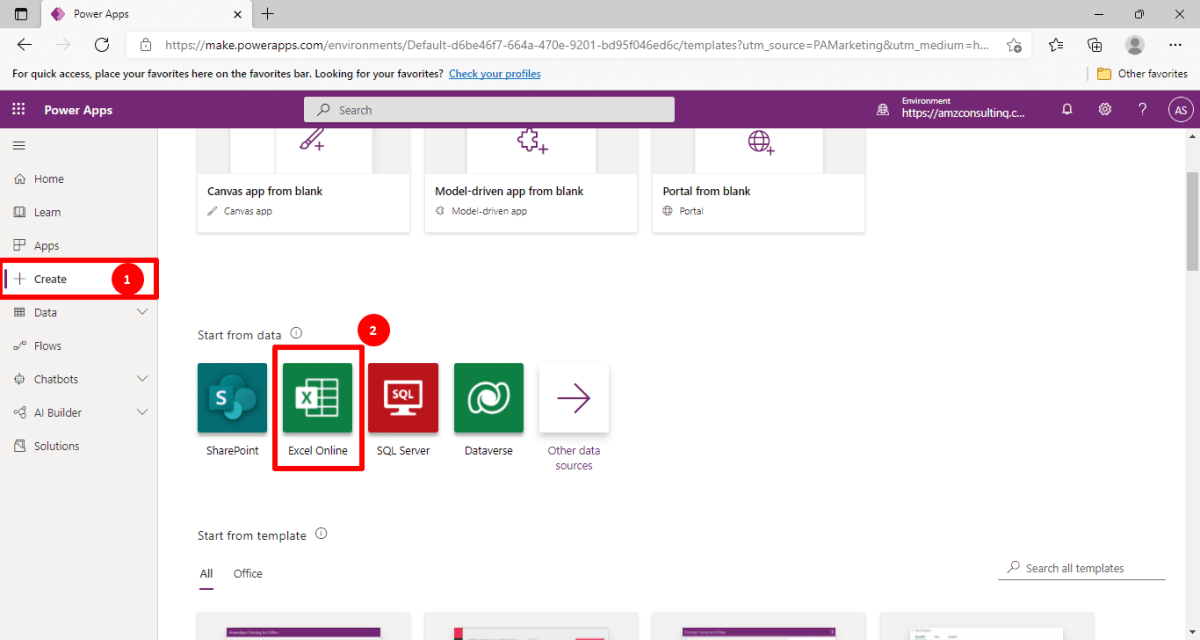Expand the Chatbots section

[142, 378]
